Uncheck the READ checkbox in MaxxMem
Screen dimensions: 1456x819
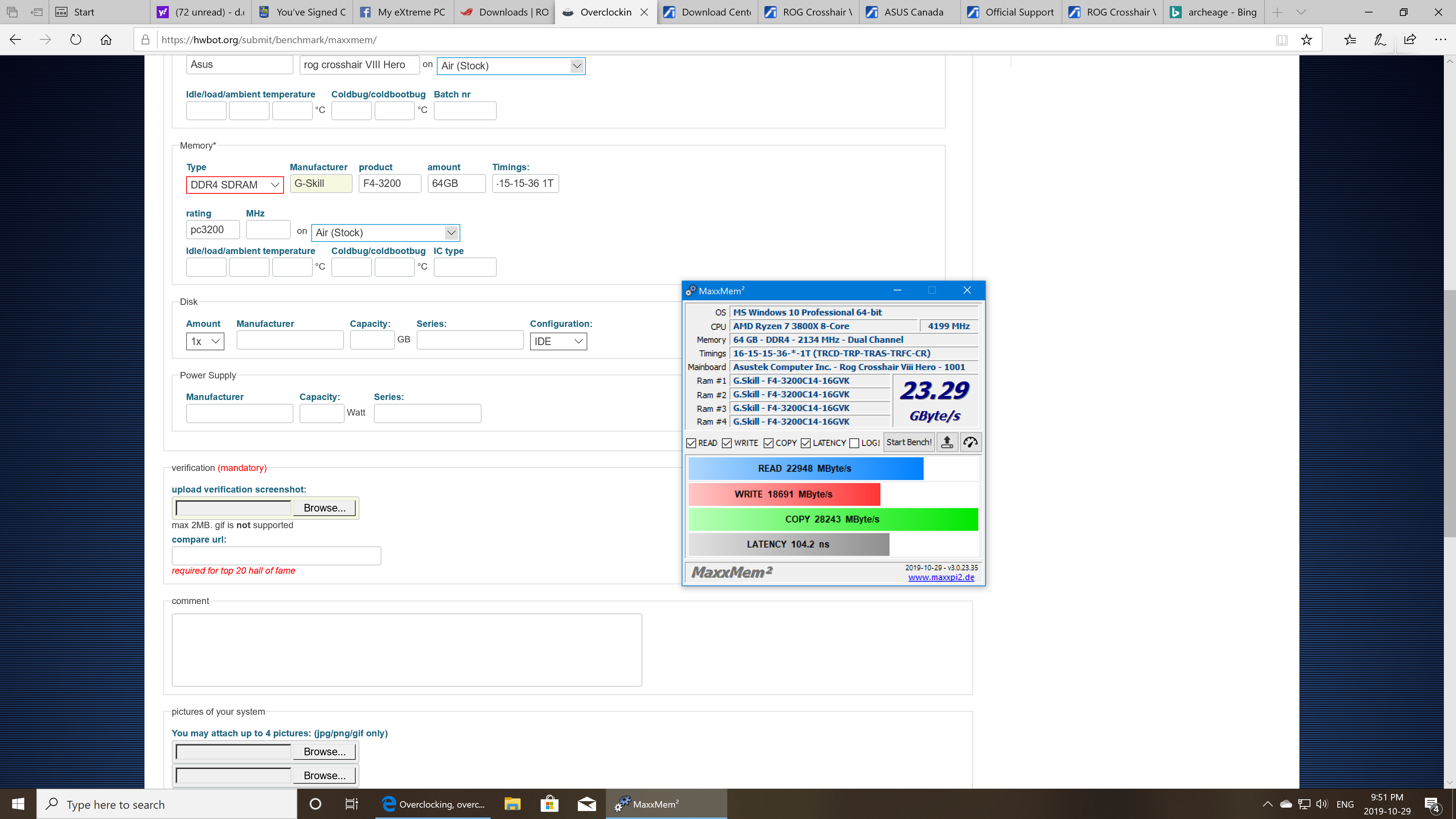[x=691, y=443]
